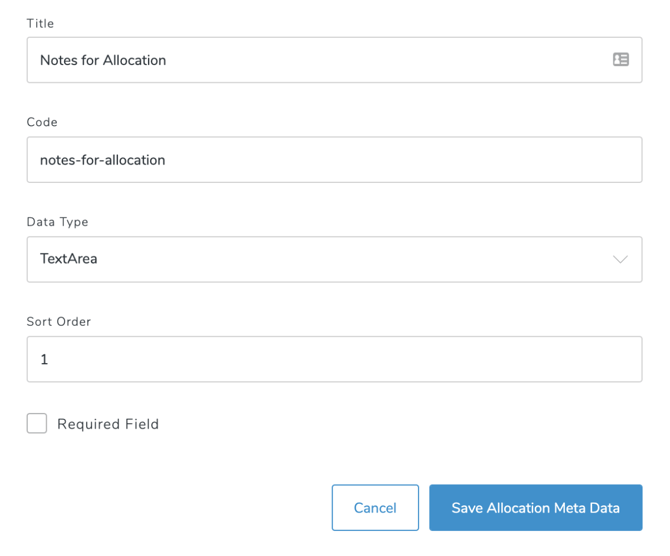The width and height of the screenshot is (670, 556).
Task: Click the "Title" field label
Action: 41,23
